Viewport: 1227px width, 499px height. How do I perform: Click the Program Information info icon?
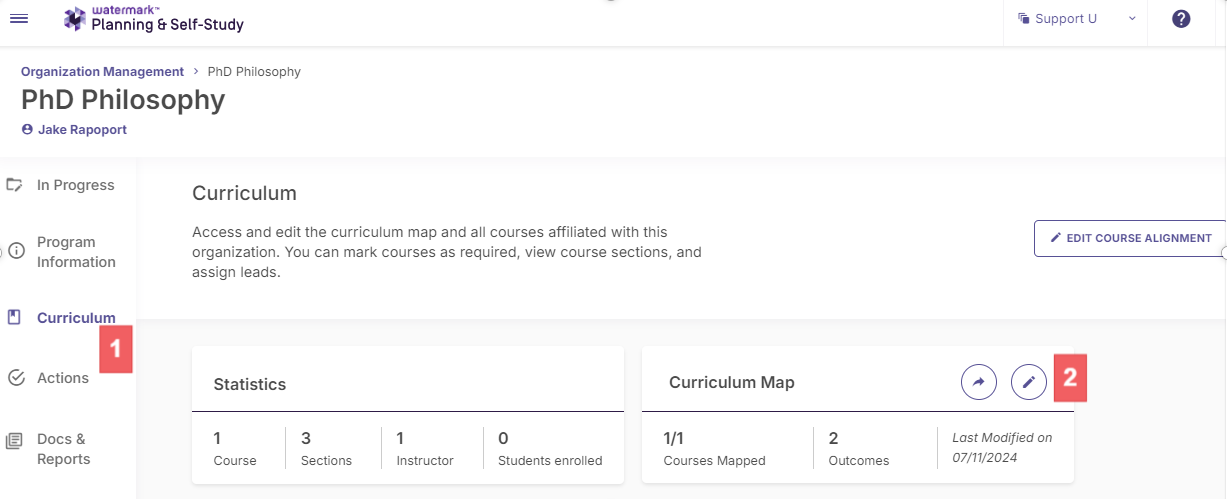[16, 252]
